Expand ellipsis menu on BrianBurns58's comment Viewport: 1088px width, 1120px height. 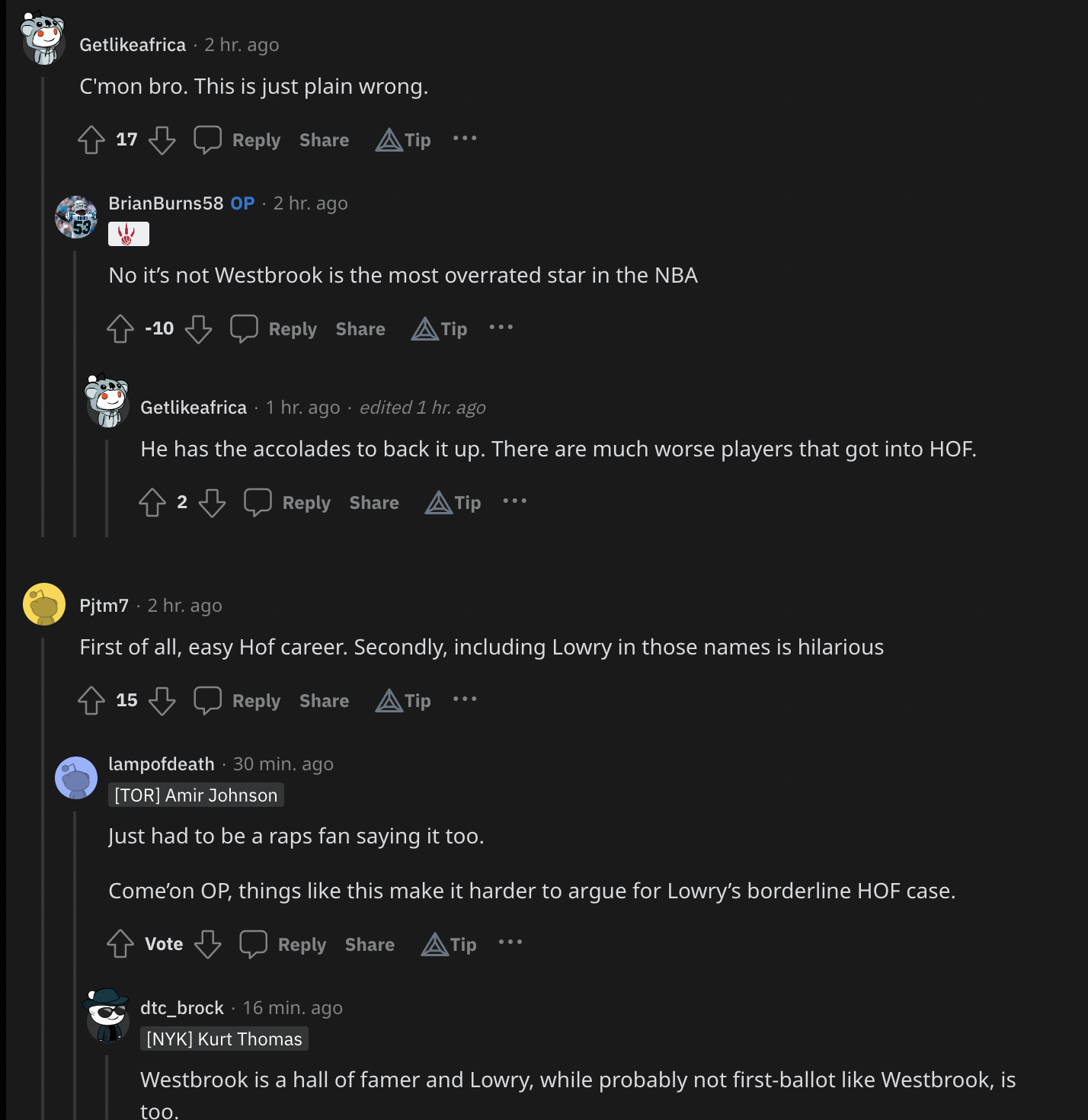[x=501, y=328]
